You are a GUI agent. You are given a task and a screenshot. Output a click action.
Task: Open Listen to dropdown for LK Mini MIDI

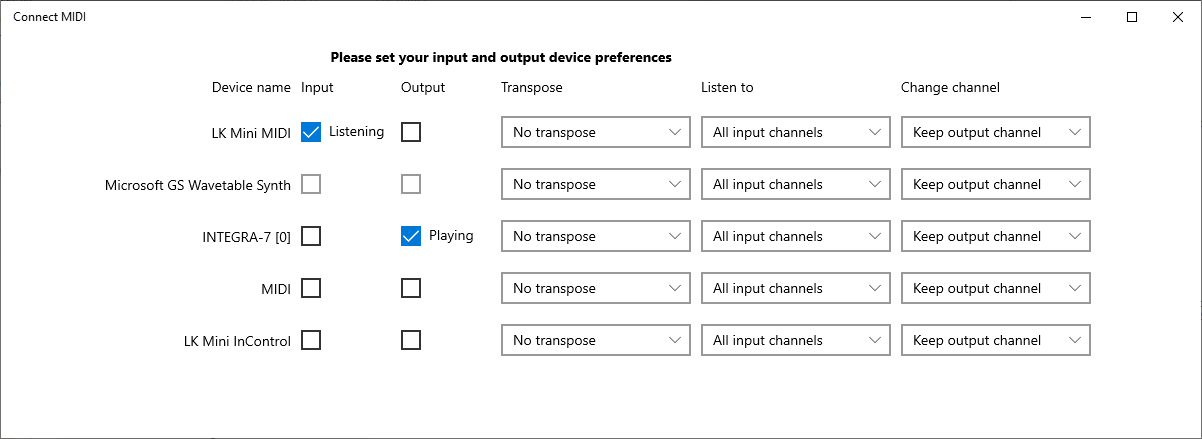(795, 132)
